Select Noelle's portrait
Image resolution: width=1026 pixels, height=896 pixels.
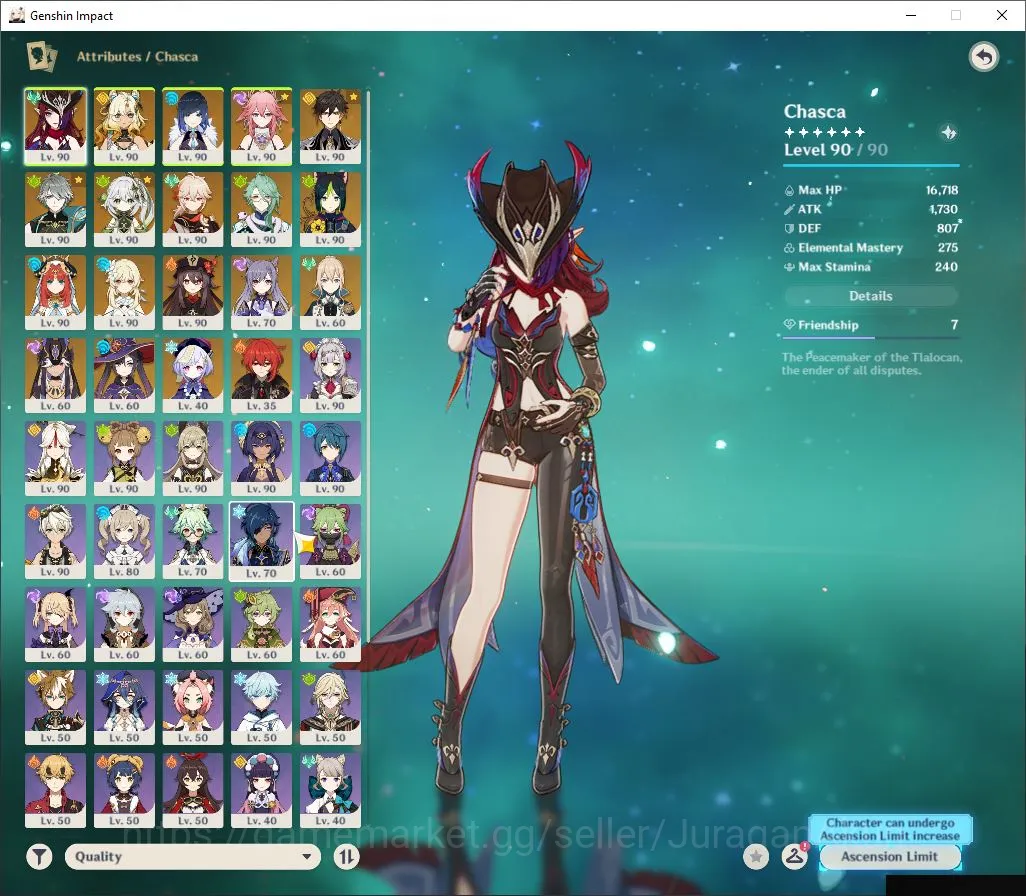point(330,376)
